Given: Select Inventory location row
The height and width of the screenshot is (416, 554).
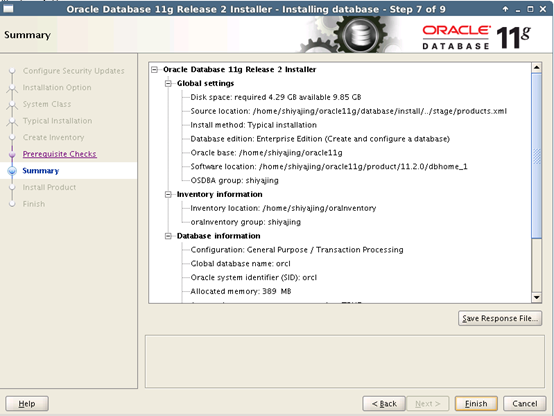Looking at the screenshot, I should [283, 208].
